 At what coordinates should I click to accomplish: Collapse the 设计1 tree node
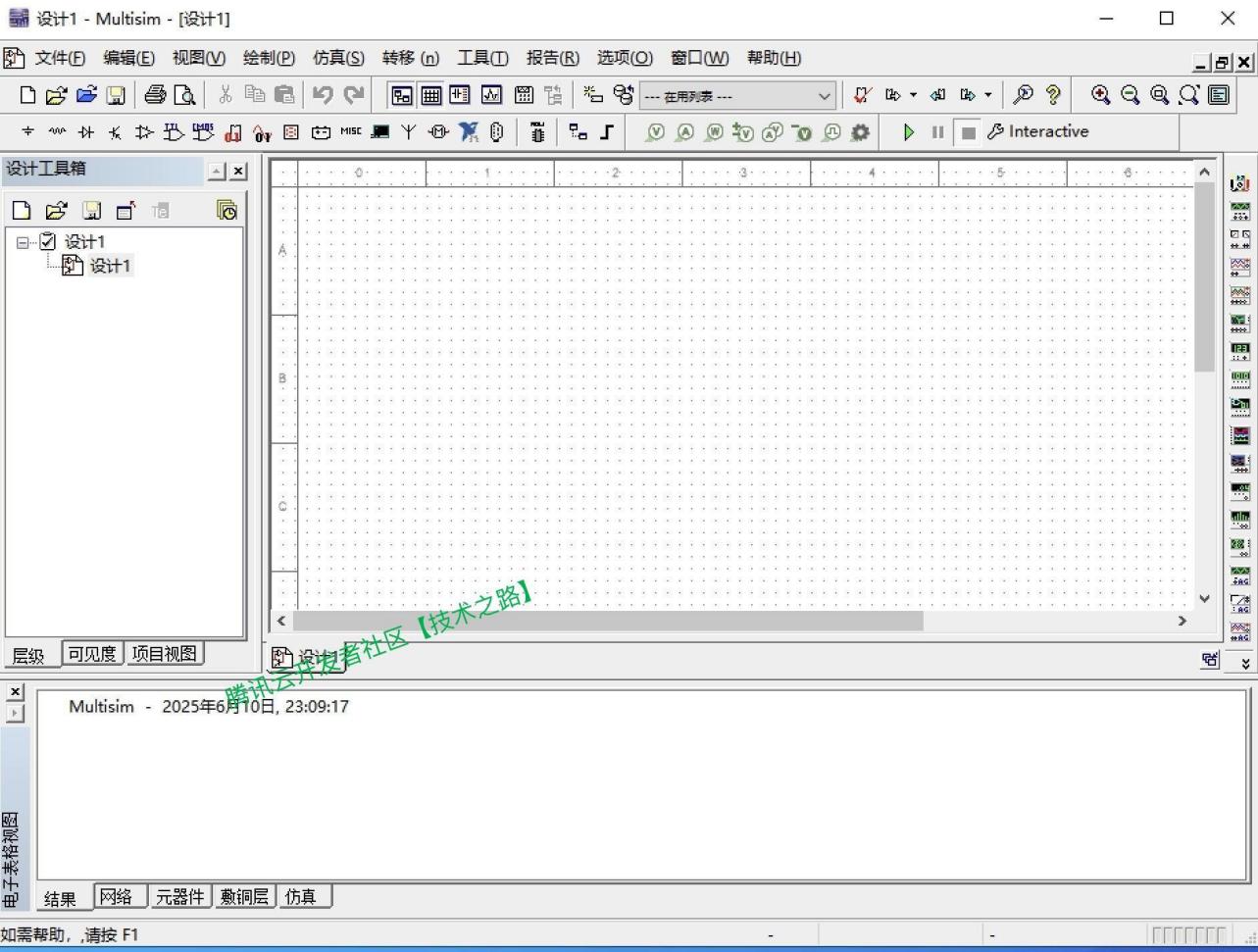point(24,241)
